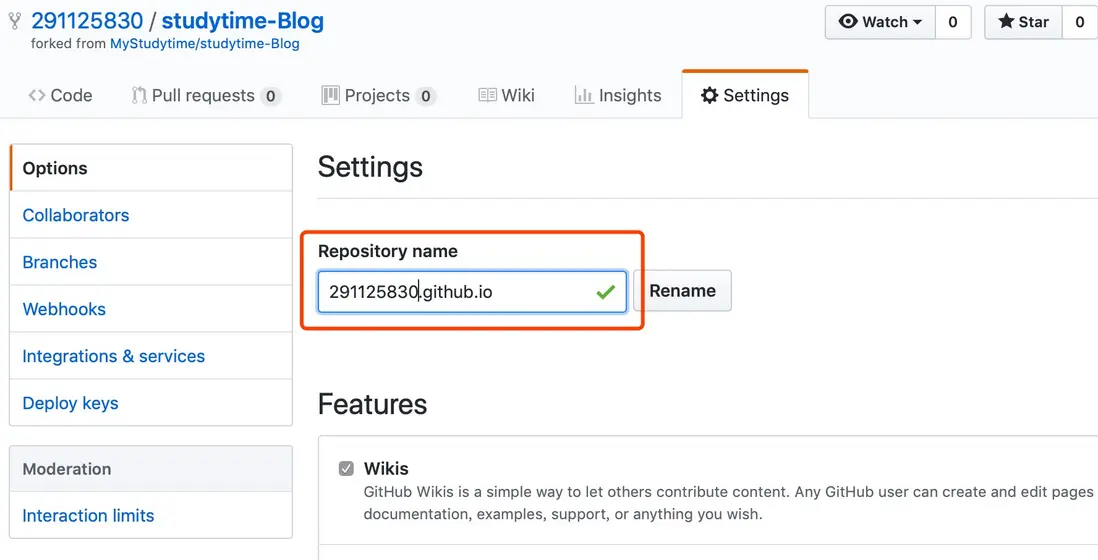
Task: Click the fork icon beside repository name
Action: pyautogui.click(x=15, y=21)
